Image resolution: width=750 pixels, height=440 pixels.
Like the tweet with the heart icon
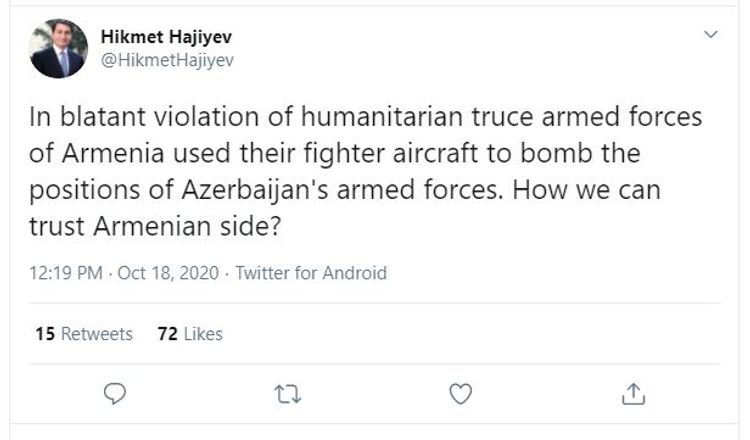tap(460, 394)
